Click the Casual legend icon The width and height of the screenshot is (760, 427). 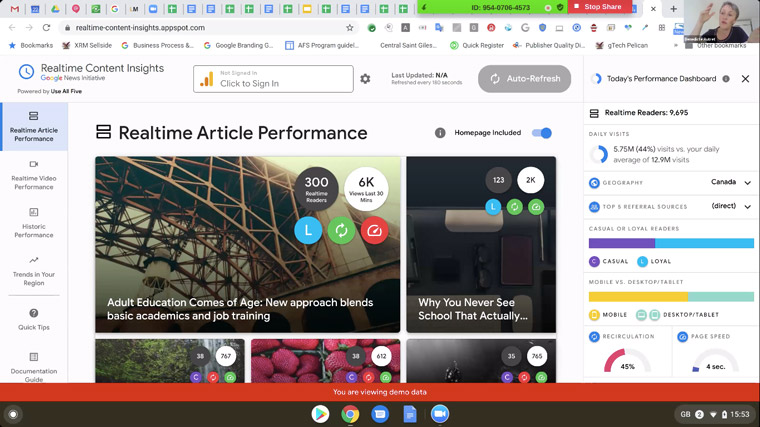coord(594,262)
